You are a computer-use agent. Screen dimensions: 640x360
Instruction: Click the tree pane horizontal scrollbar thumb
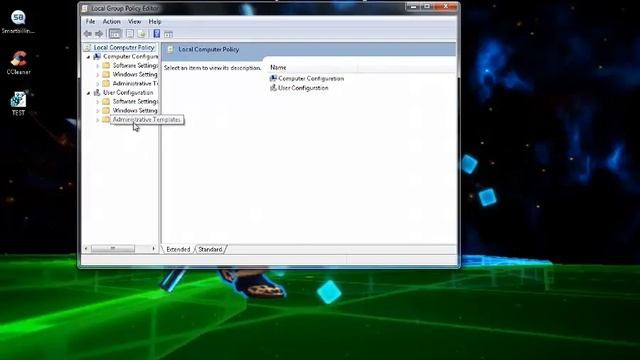113,248
